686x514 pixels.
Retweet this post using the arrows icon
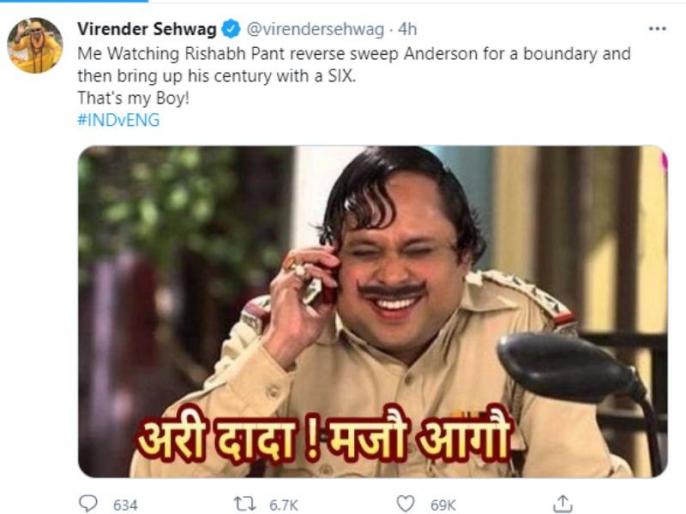[x=245, y=504]
